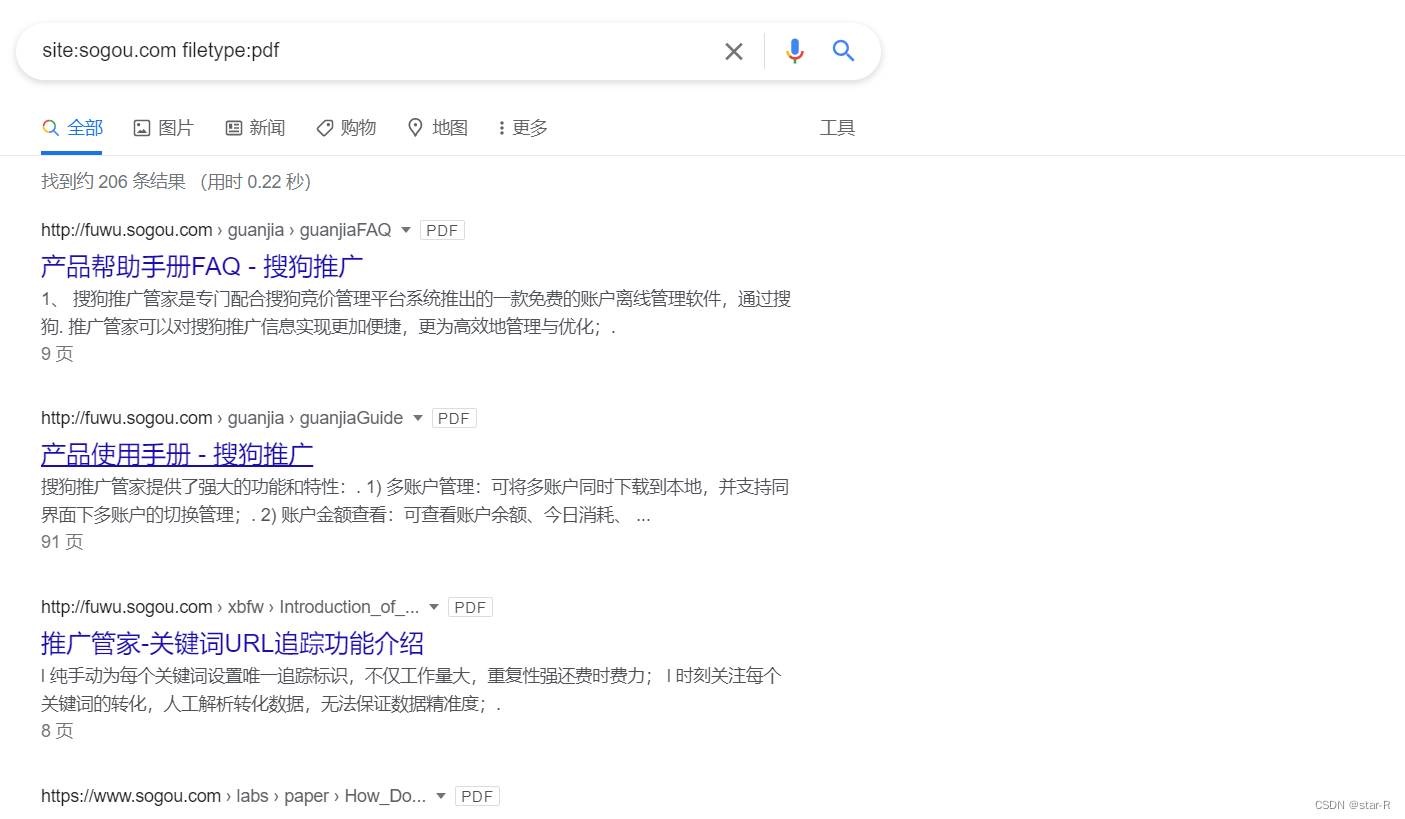Click the URL text ending in guanjiaFAQ
Viewport: 1405px width, 819px height.
coord(216,230)
